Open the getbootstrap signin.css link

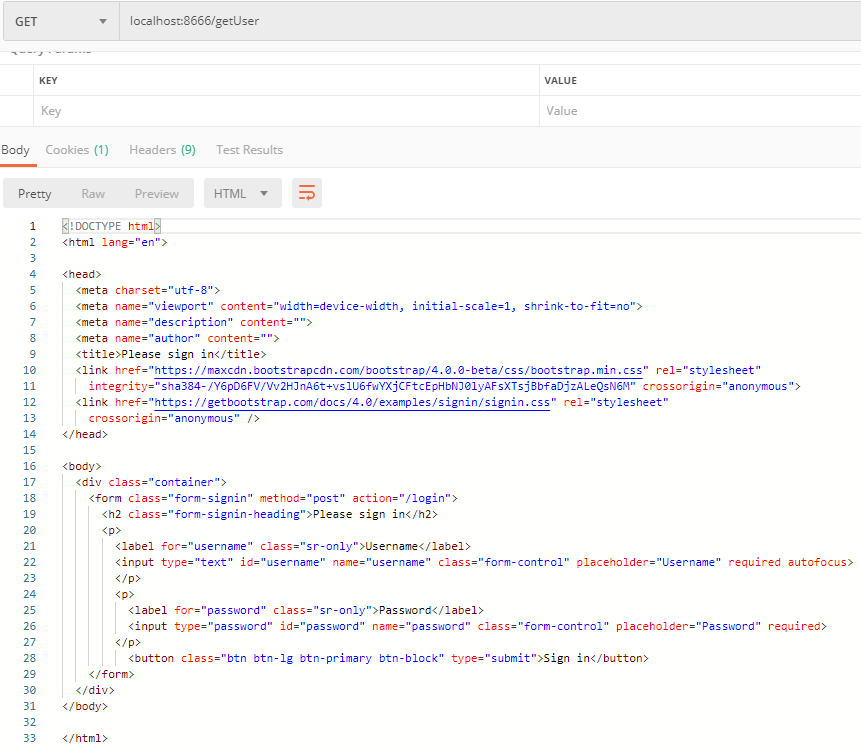pyautogui.click(x=352, y=402)
